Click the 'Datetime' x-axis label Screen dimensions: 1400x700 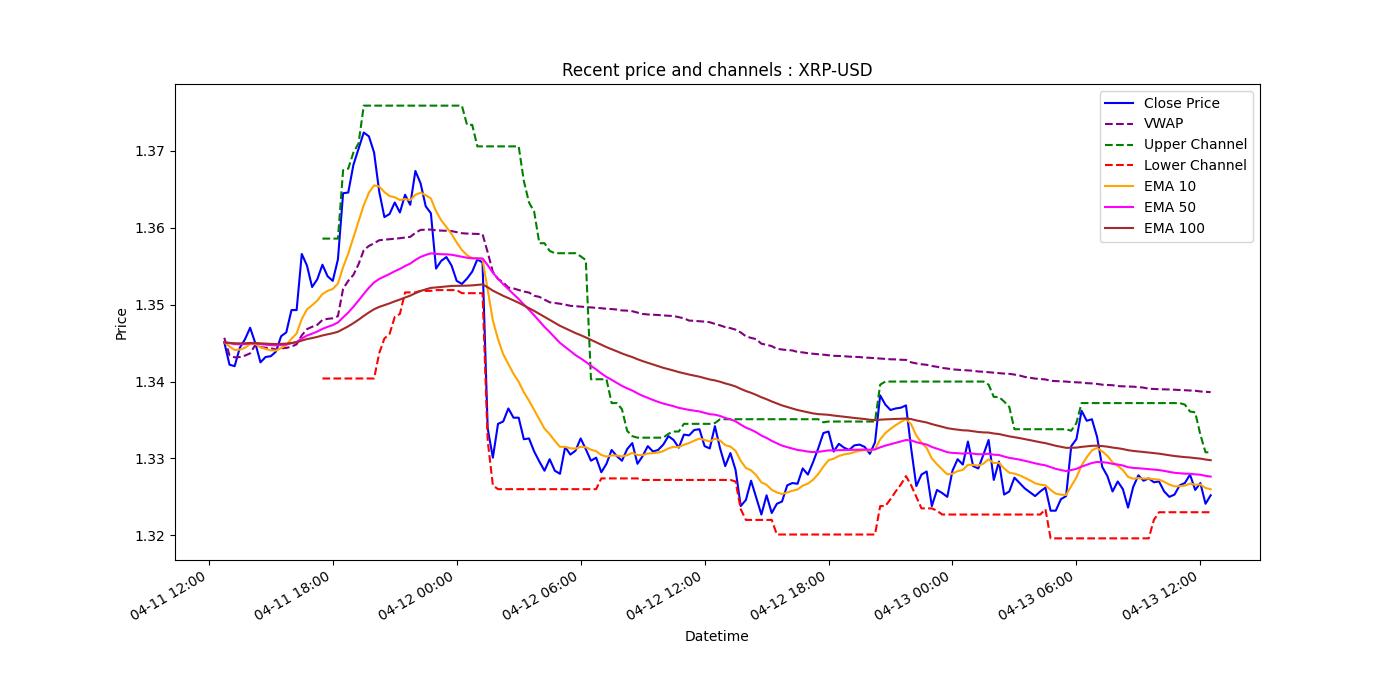click(x=716, y=636)
